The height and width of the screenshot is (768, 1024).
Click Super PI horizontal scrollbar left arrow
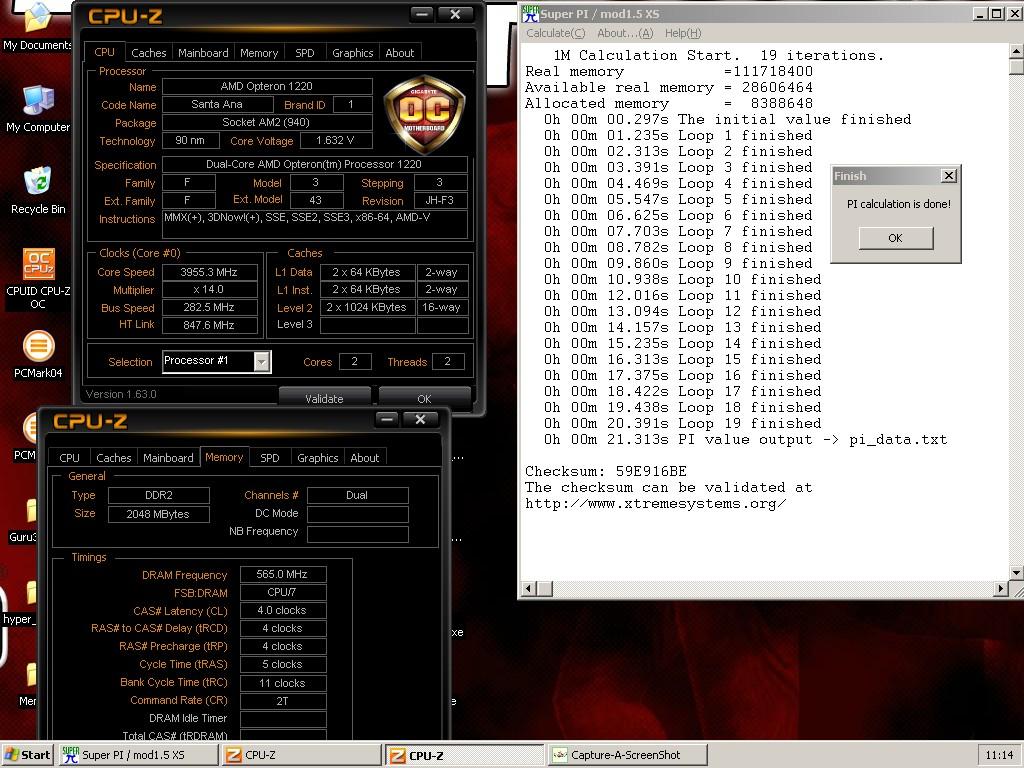pos(528,588)
